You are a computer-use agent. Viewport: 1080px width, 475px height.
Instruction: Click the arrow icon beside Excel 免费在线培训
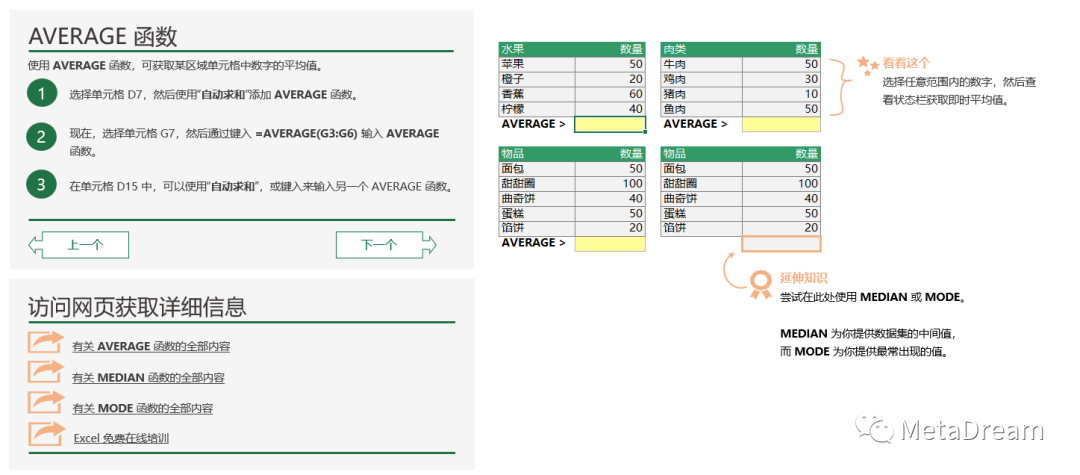[46, 433]
